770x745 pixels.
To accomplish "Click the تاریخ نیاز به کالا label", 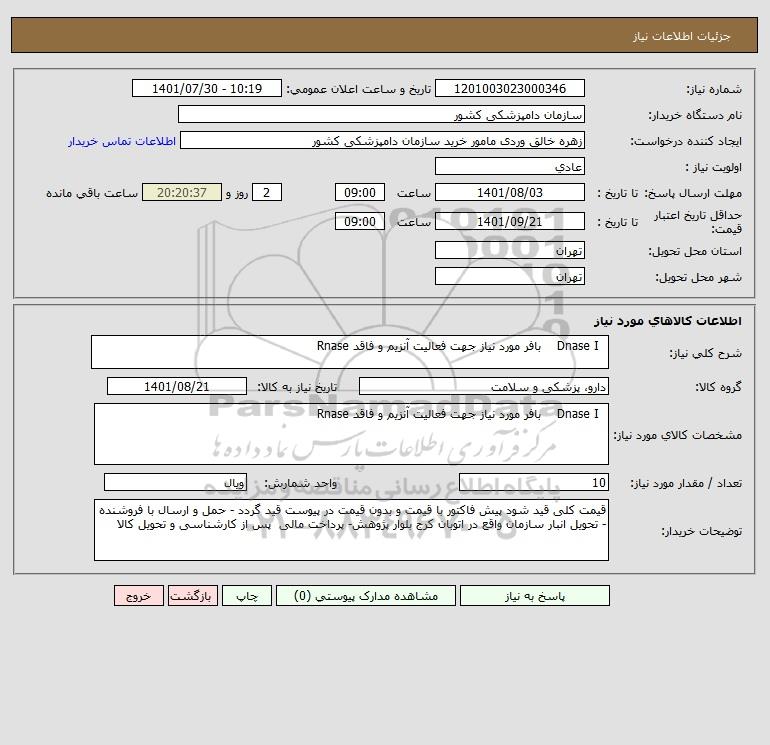I will point(297,387).
